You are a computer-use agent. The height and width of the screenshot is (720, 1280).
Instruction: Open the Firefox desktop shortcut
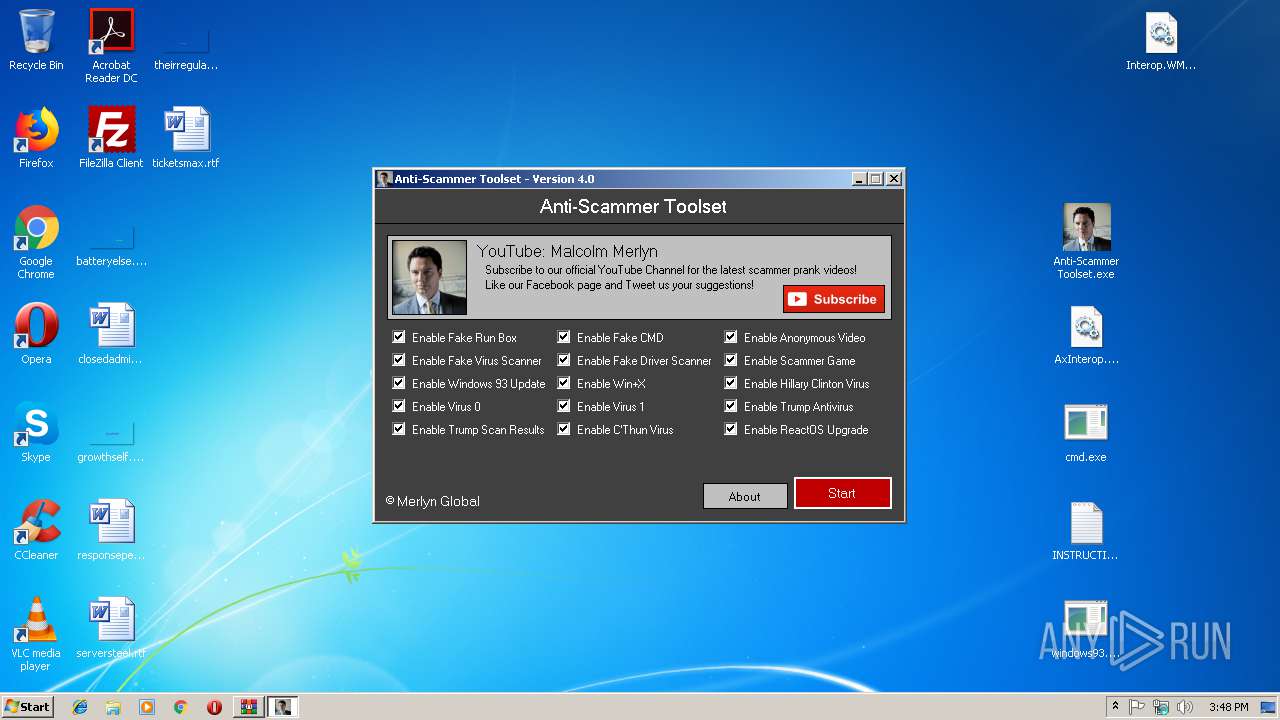36,138
